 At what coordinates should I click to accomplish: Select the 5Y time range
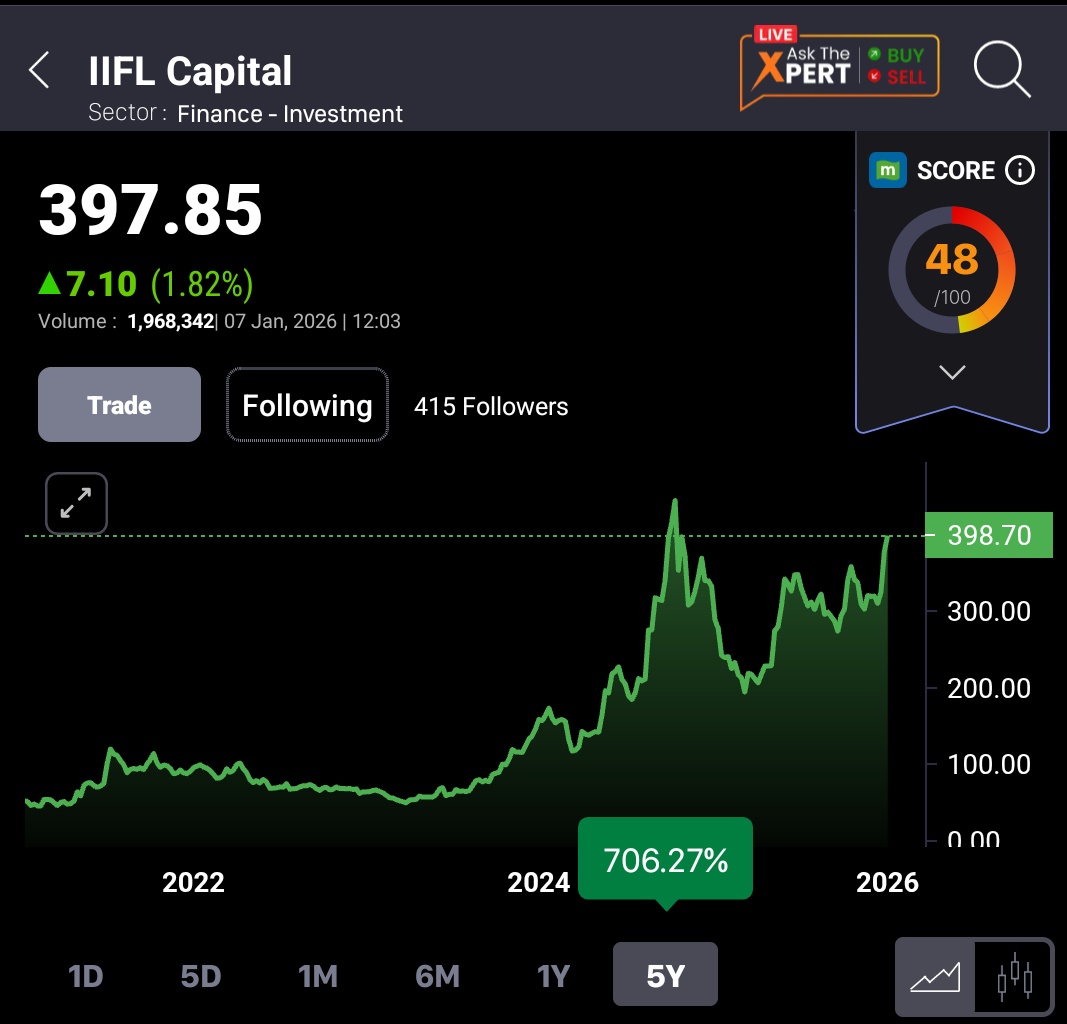tap(666, 974)
